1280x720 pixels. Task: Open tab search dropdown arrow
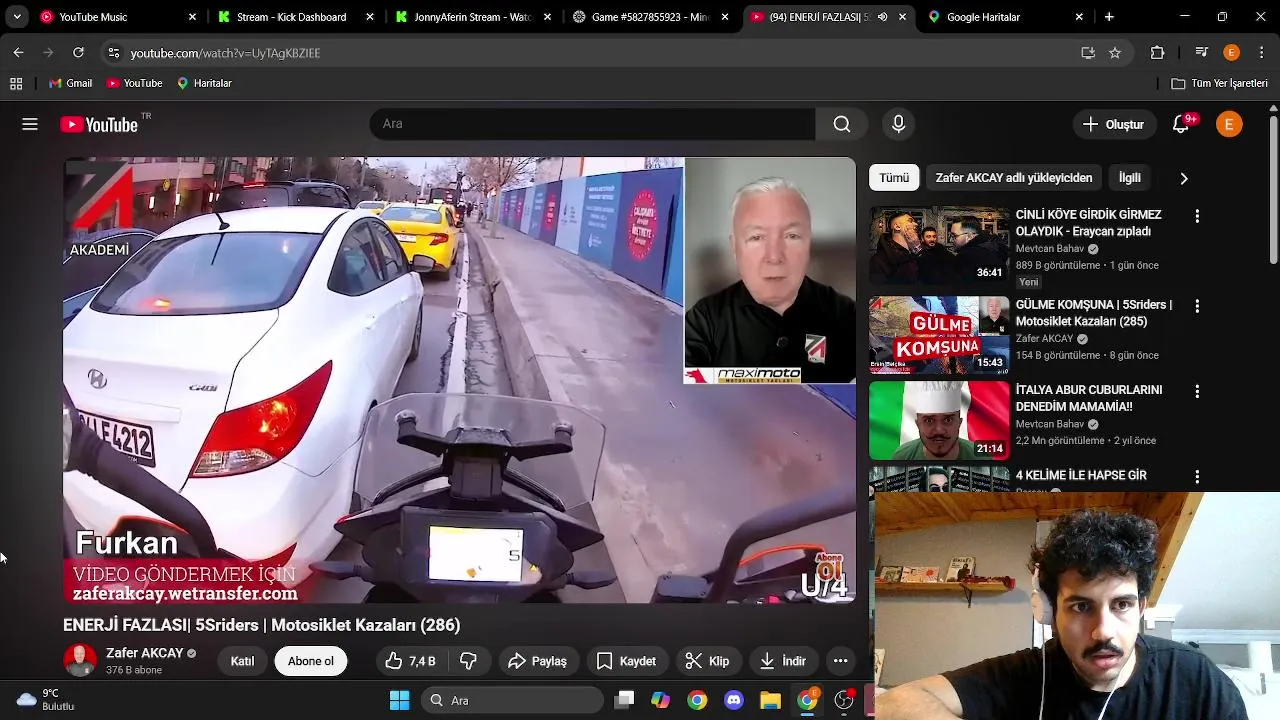(17, 17)
